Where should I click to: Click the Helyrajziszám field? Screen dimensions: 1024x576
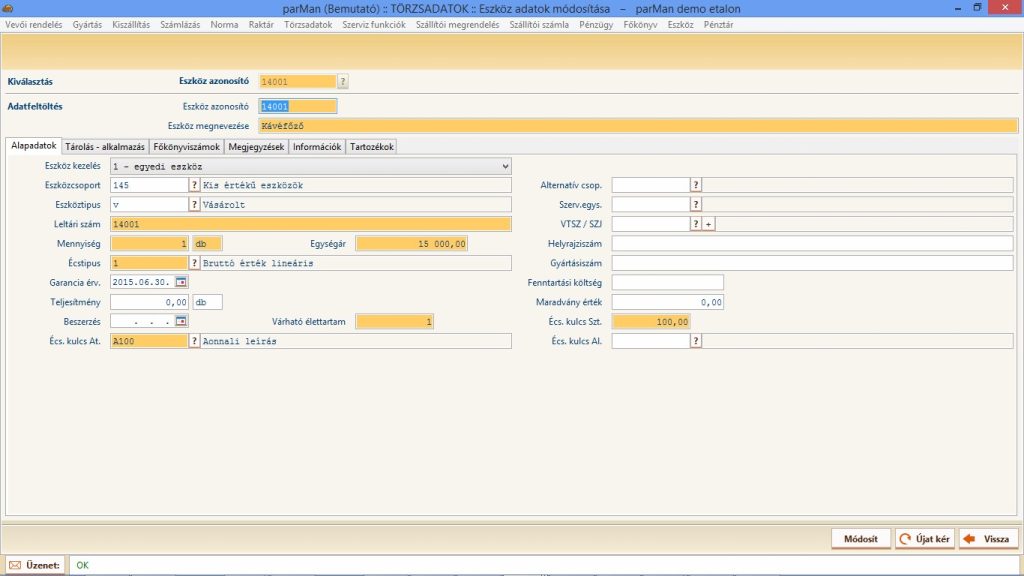[x=812, y=244]
